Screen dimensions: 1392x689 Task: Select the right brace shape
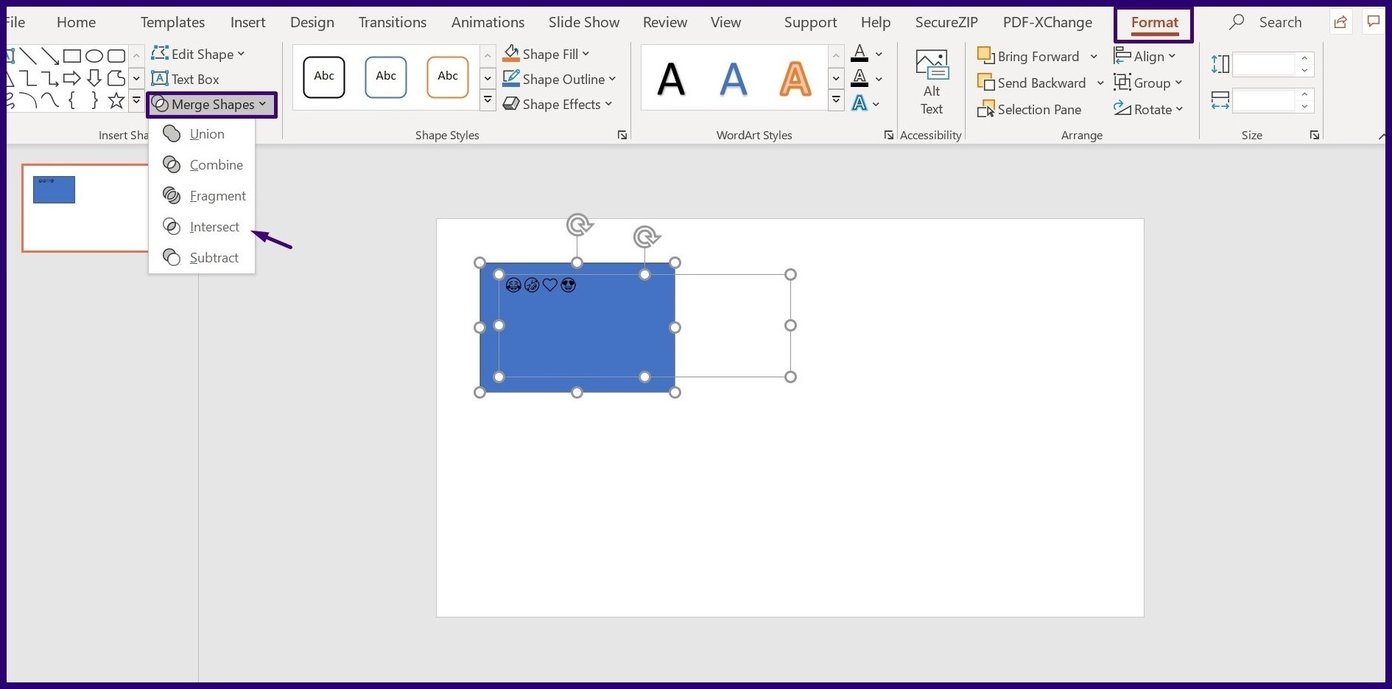click(94, 100)
